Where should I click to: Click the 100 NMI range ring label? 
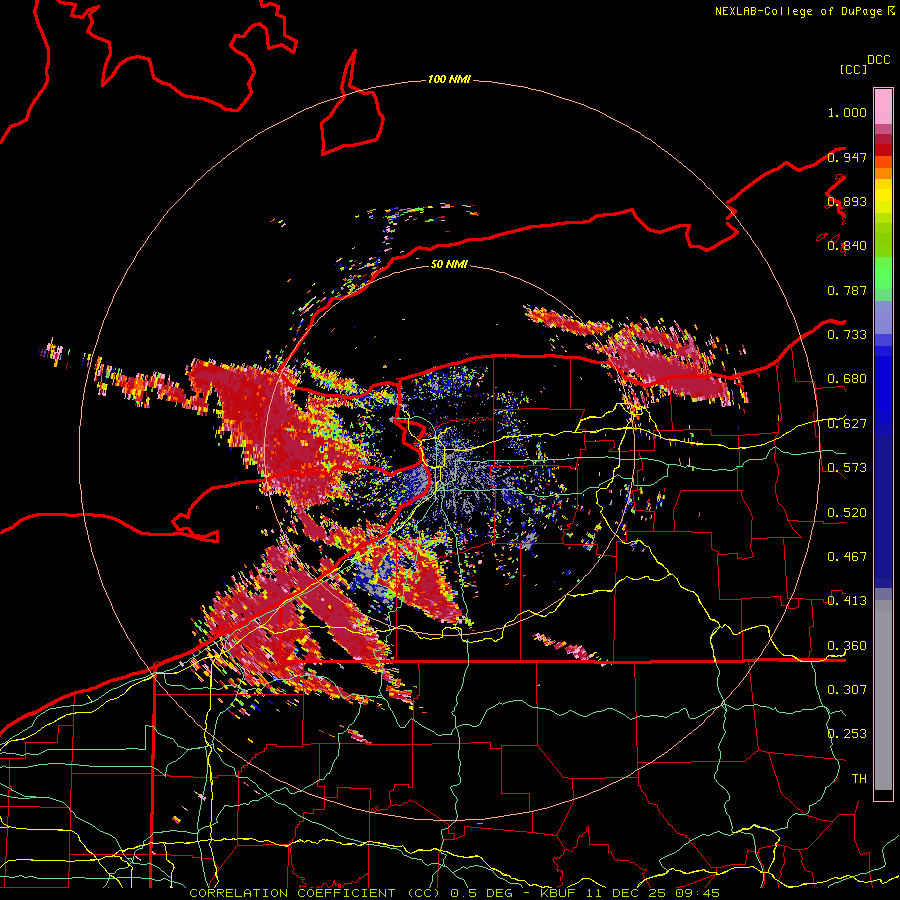[449, 79]
